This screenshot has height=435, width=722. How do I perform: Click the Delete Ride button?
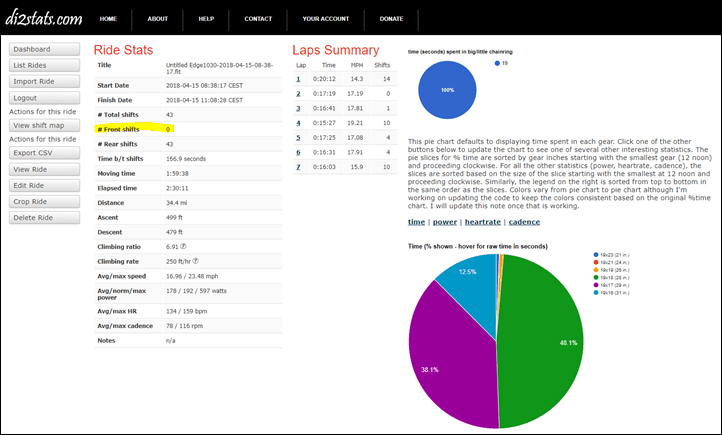pos(44,218)
